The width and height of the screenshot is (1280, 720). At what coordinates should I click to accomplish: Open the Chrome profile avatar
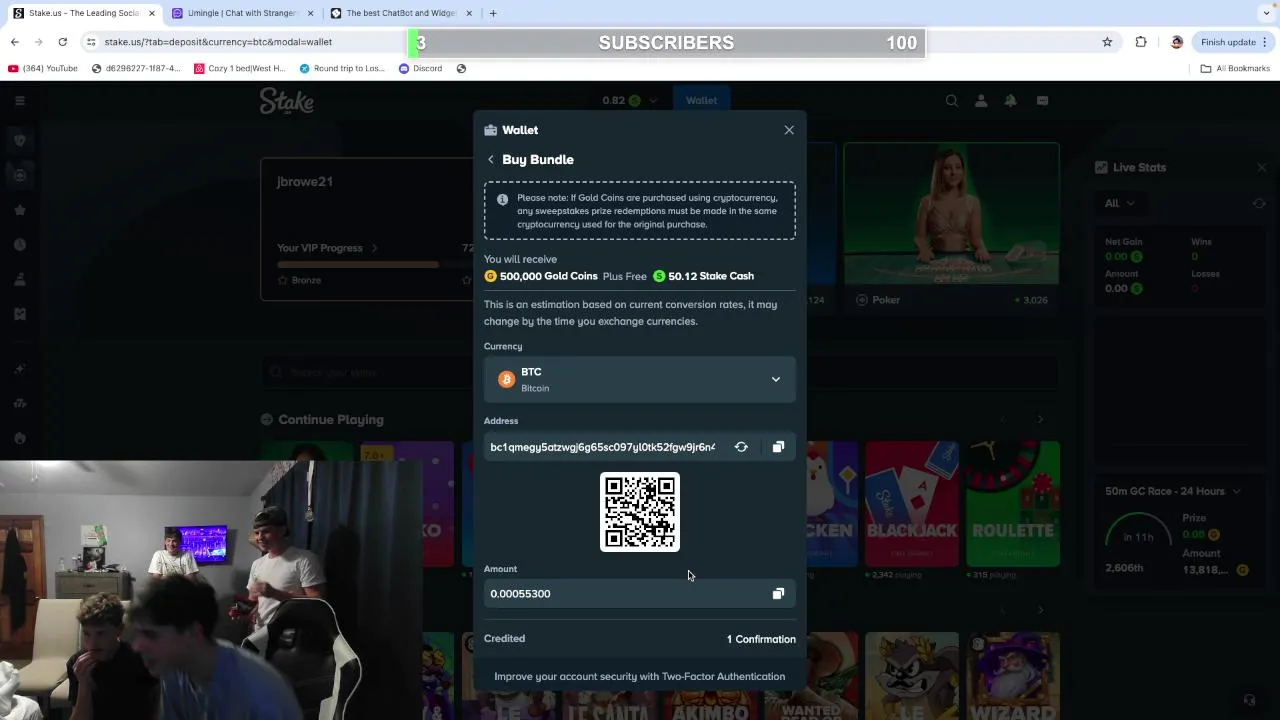(x=1177, y=42)
